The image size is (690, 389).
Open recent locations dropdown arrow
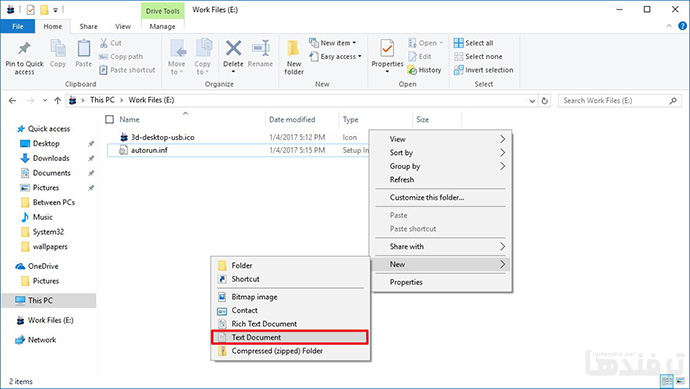tap(45, 101)
